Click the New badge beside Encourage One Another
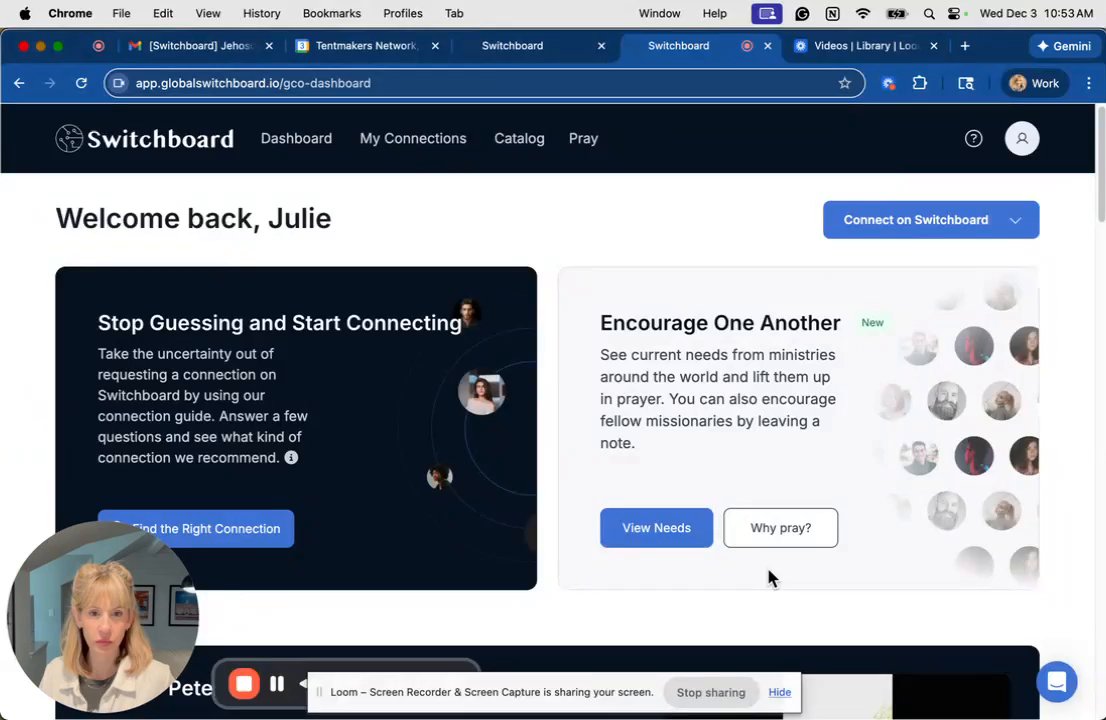Viewport: 1106px width, 720px height. click(872, 322)
